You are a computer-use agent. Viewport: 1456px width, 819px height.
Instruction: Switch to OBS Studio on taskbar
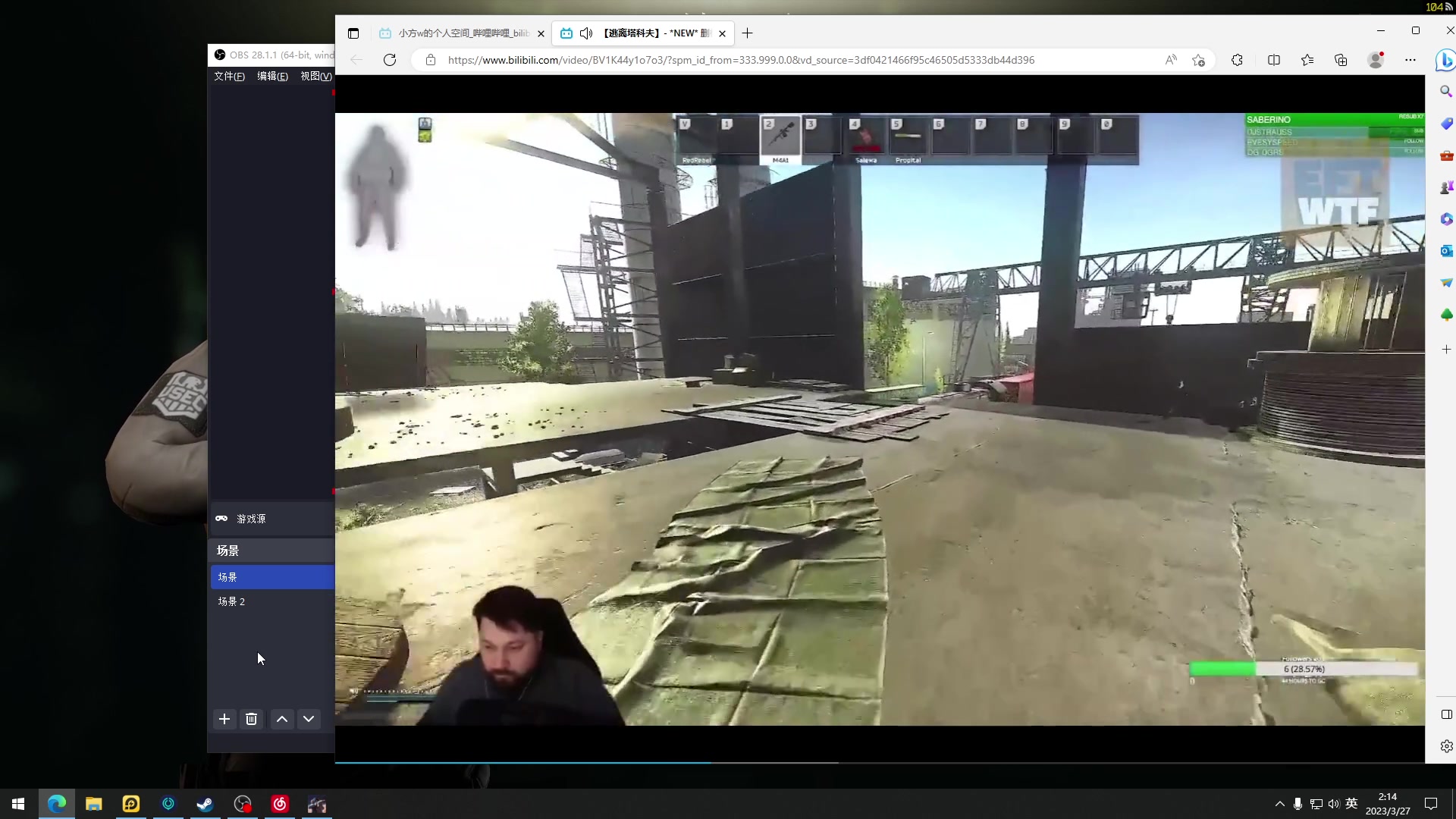243,804
